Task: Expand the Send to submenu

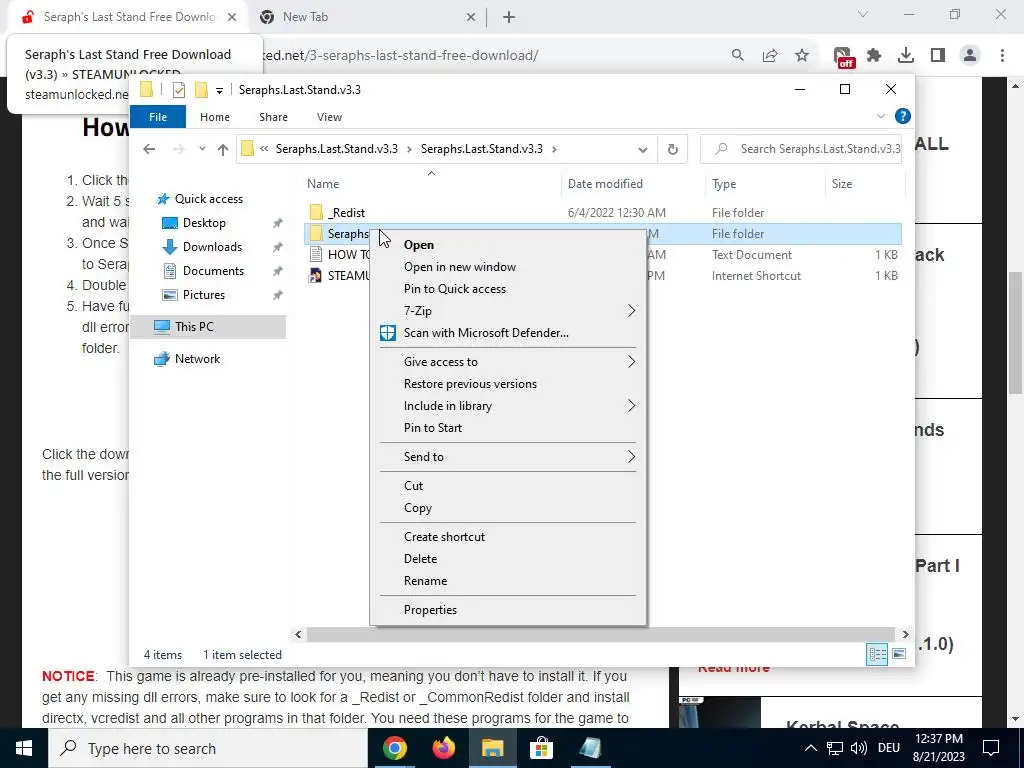Action: [x=508, y=456]
